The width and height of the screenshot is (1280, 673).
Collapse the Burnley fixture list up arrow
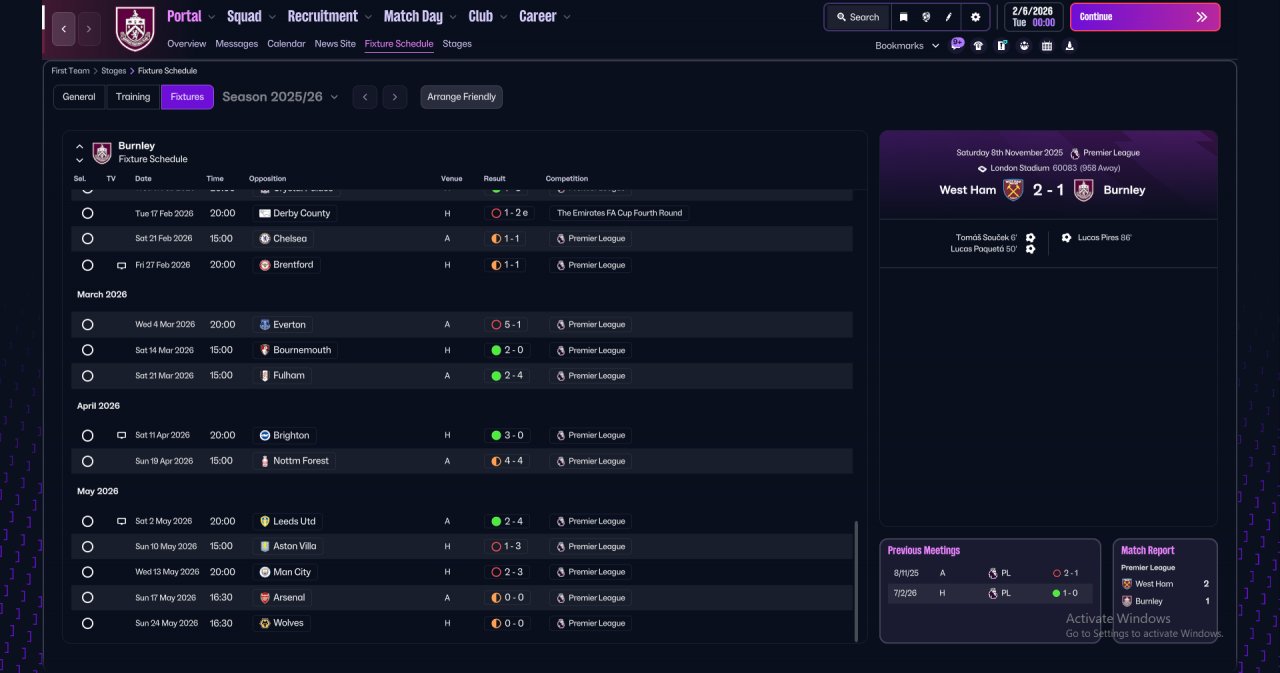pos(80,147)
